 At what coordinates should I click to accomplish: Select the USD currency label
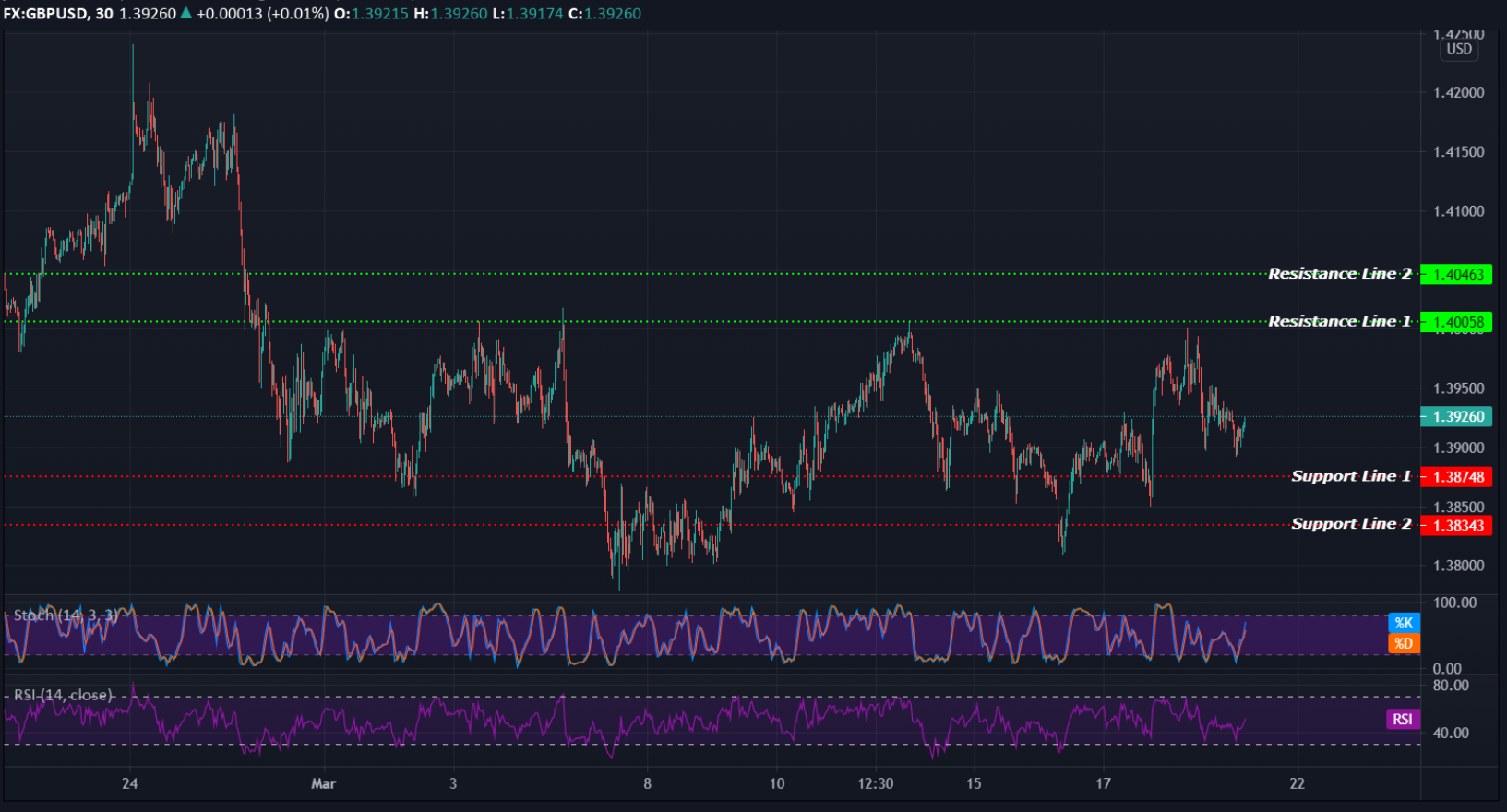(x=1459, y=50)
